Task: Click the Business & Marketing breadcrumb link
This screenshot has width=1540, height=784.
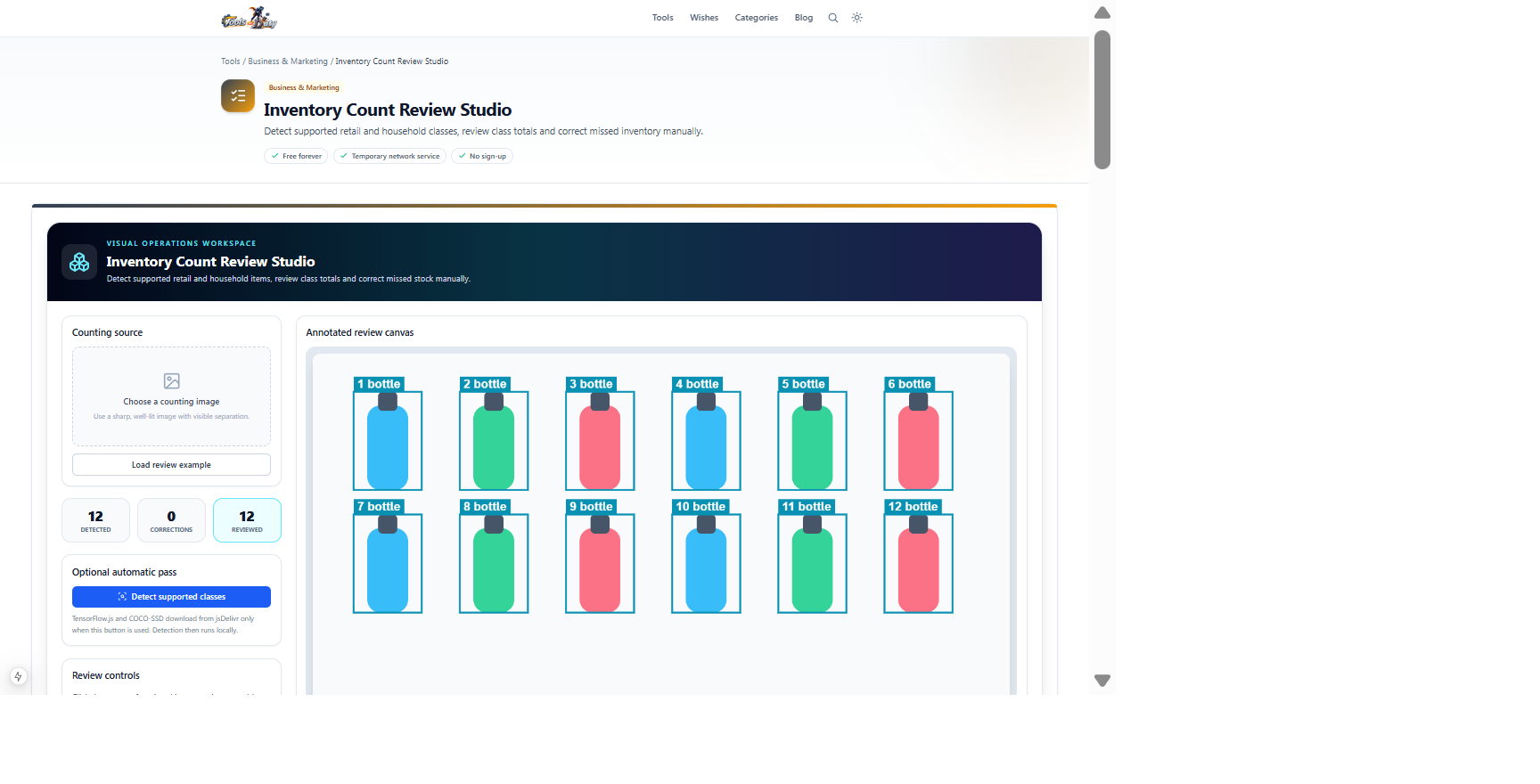Action: coord(288,61)
